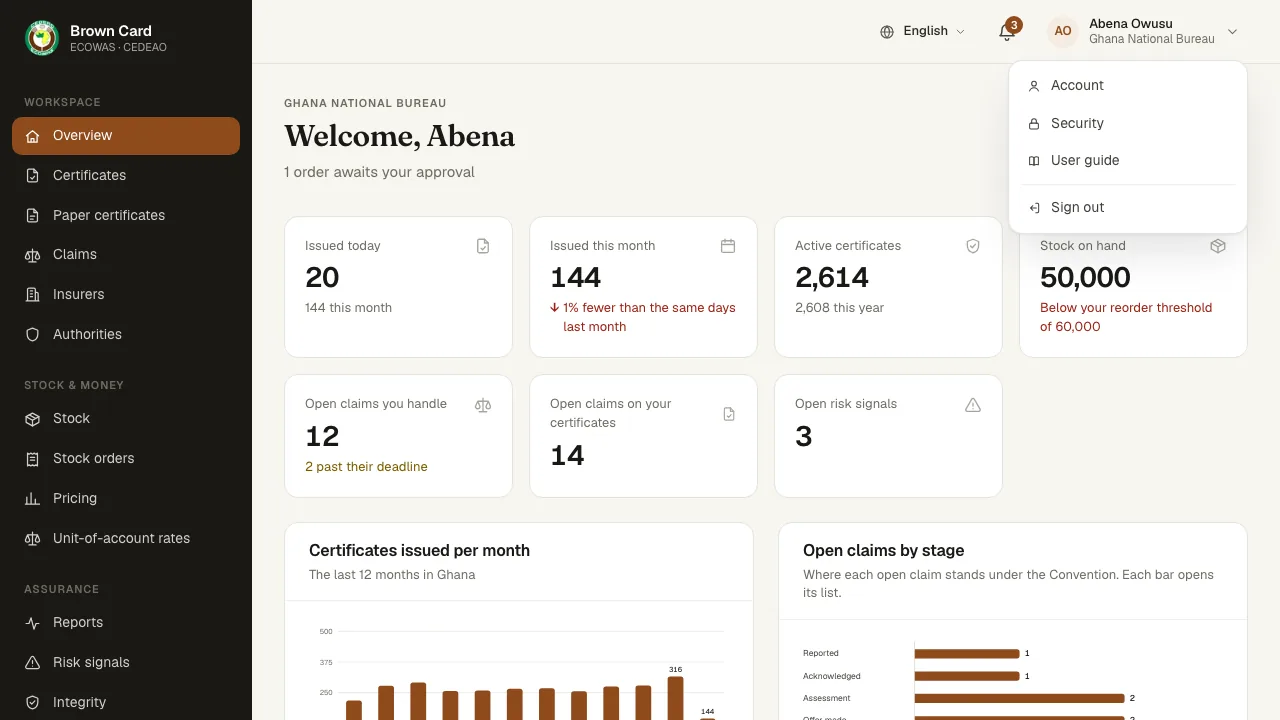Click the Reported stage bar

click(967, 653)
